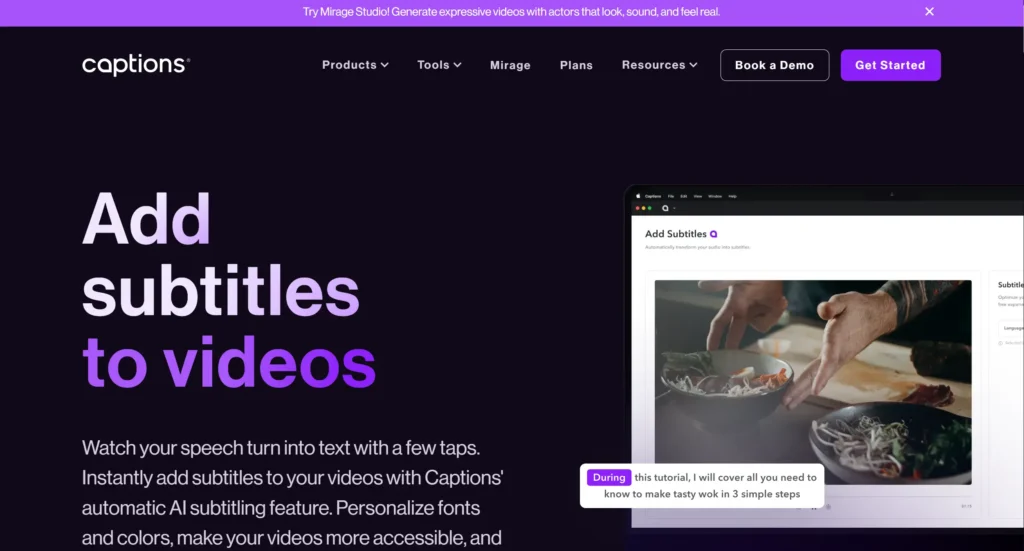This screenshot has height=551, width=1024.
Task: Click the paragraph beginning 'Watch your speech turn'
Action: click(292, 493)
